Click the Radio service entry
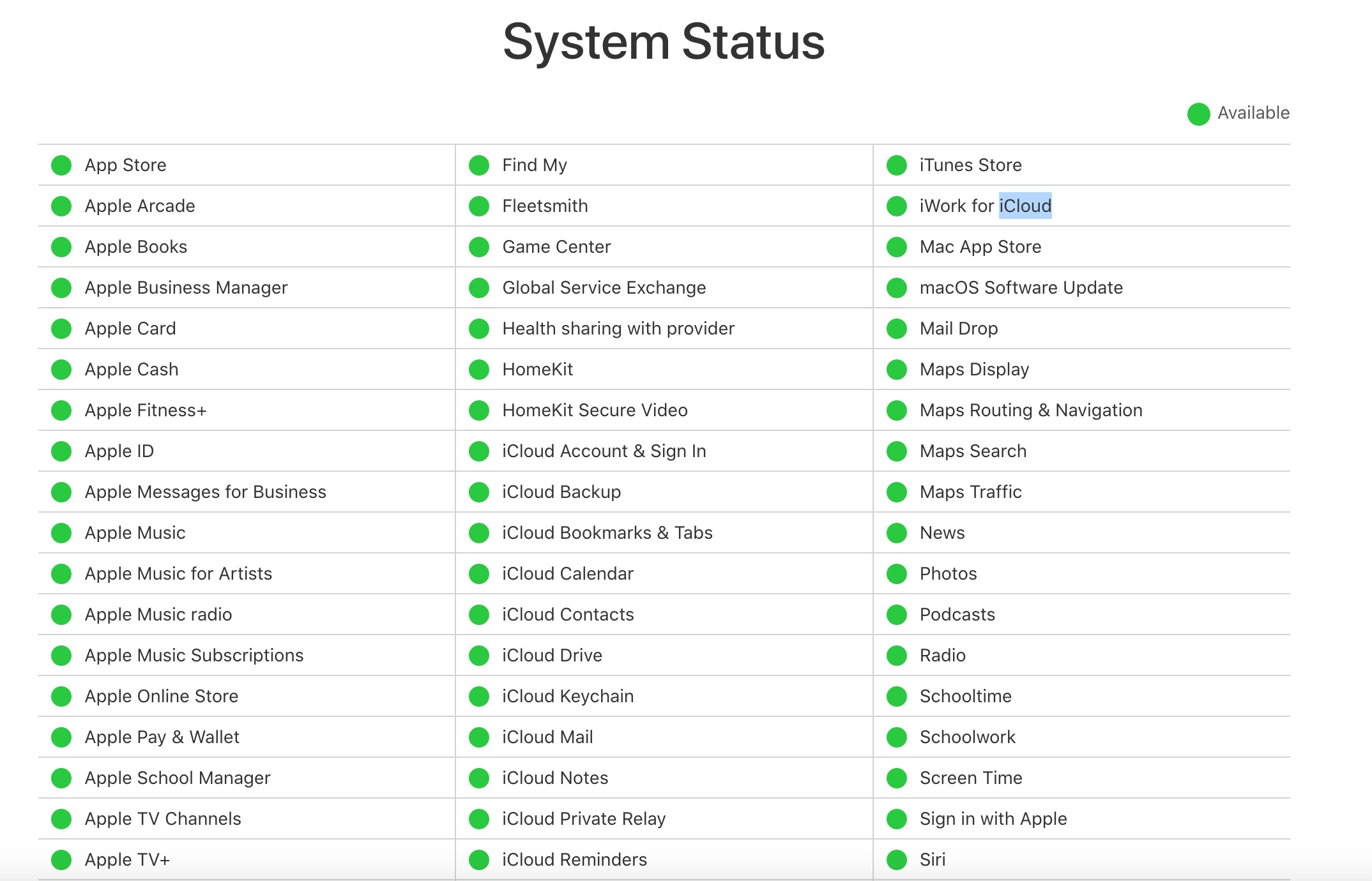1372x881 pixels. [943, 656]
